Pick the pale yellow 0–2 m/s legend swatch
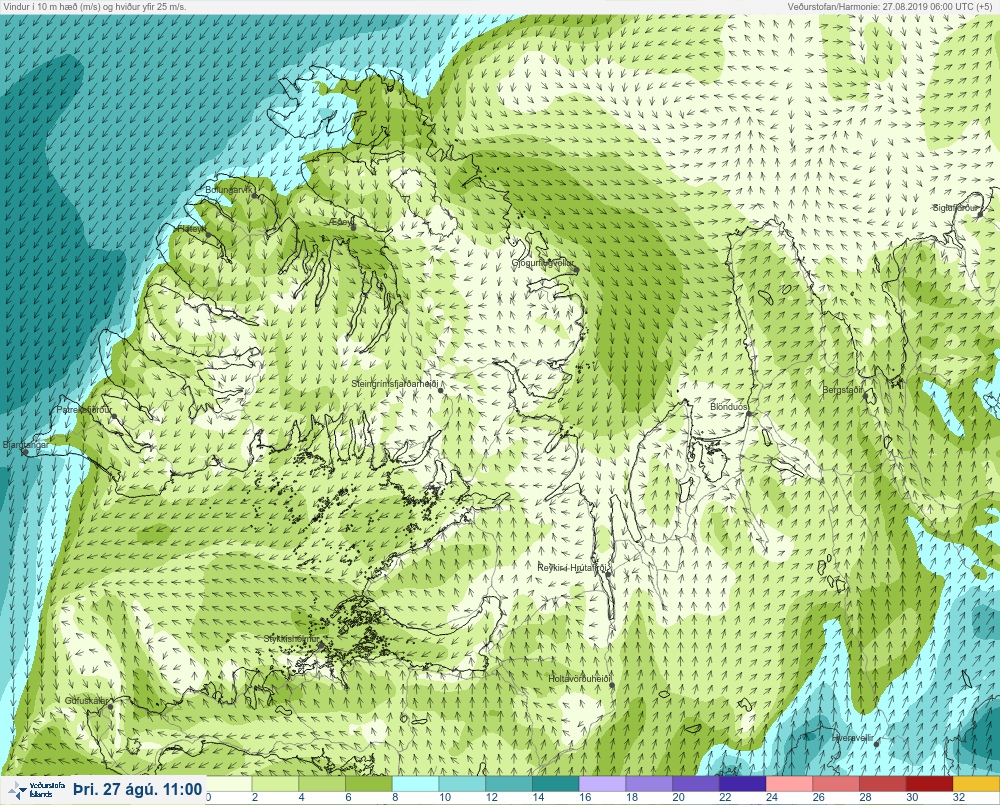 point(228,783)
